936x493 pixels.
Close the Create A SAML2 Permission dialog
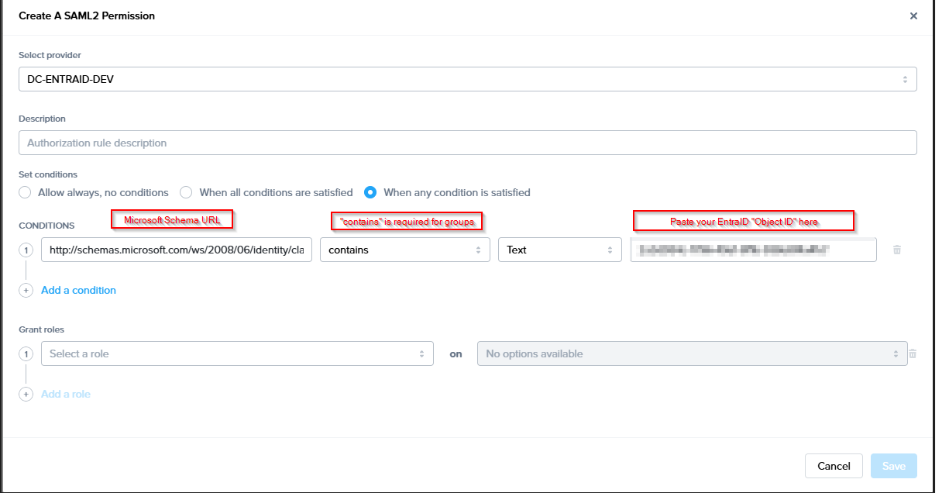(x=912, y=16)
